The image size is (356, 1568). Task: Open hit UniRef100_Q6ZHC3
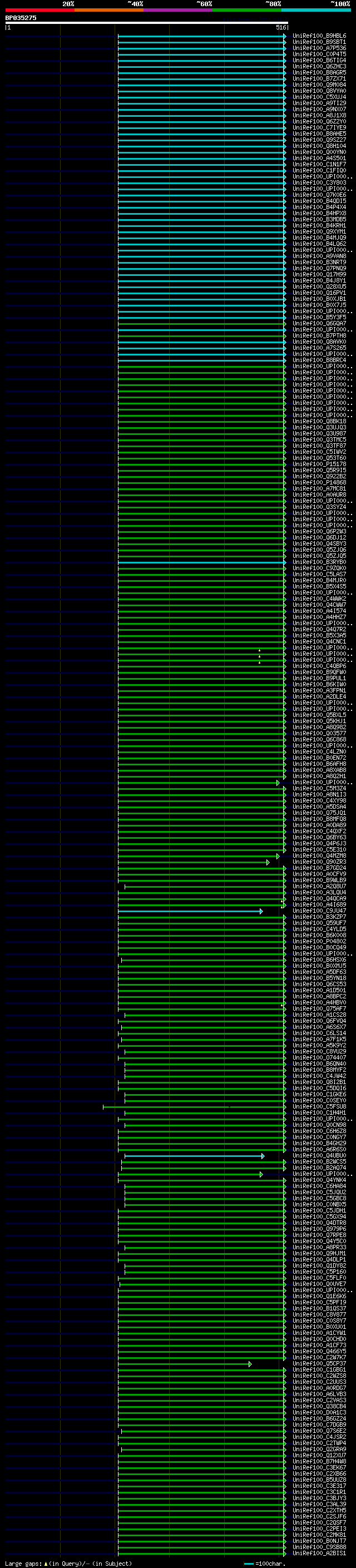tap(319, 66)
